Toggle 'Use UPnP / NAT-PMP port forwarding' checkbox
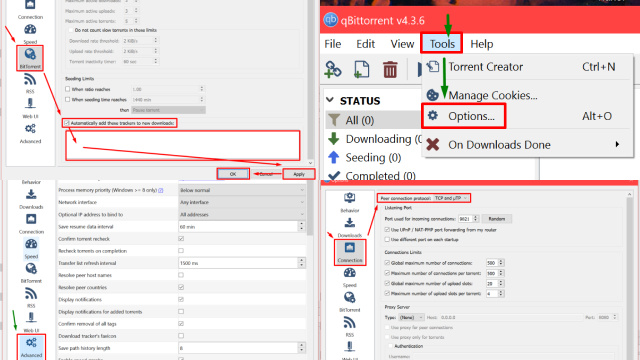The image size is (640, 360). [387, 230]
